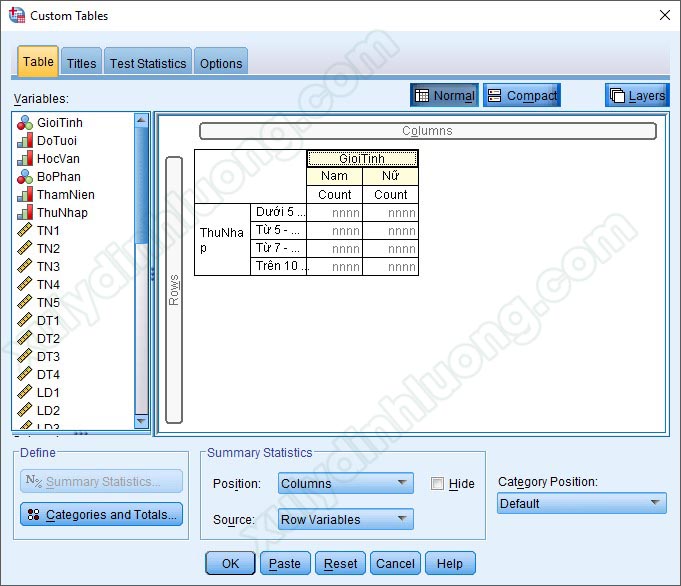The height and width of the screenshot is (586, 681).
Task: Open the Category Position dropdown
Action: pos(582,503)
